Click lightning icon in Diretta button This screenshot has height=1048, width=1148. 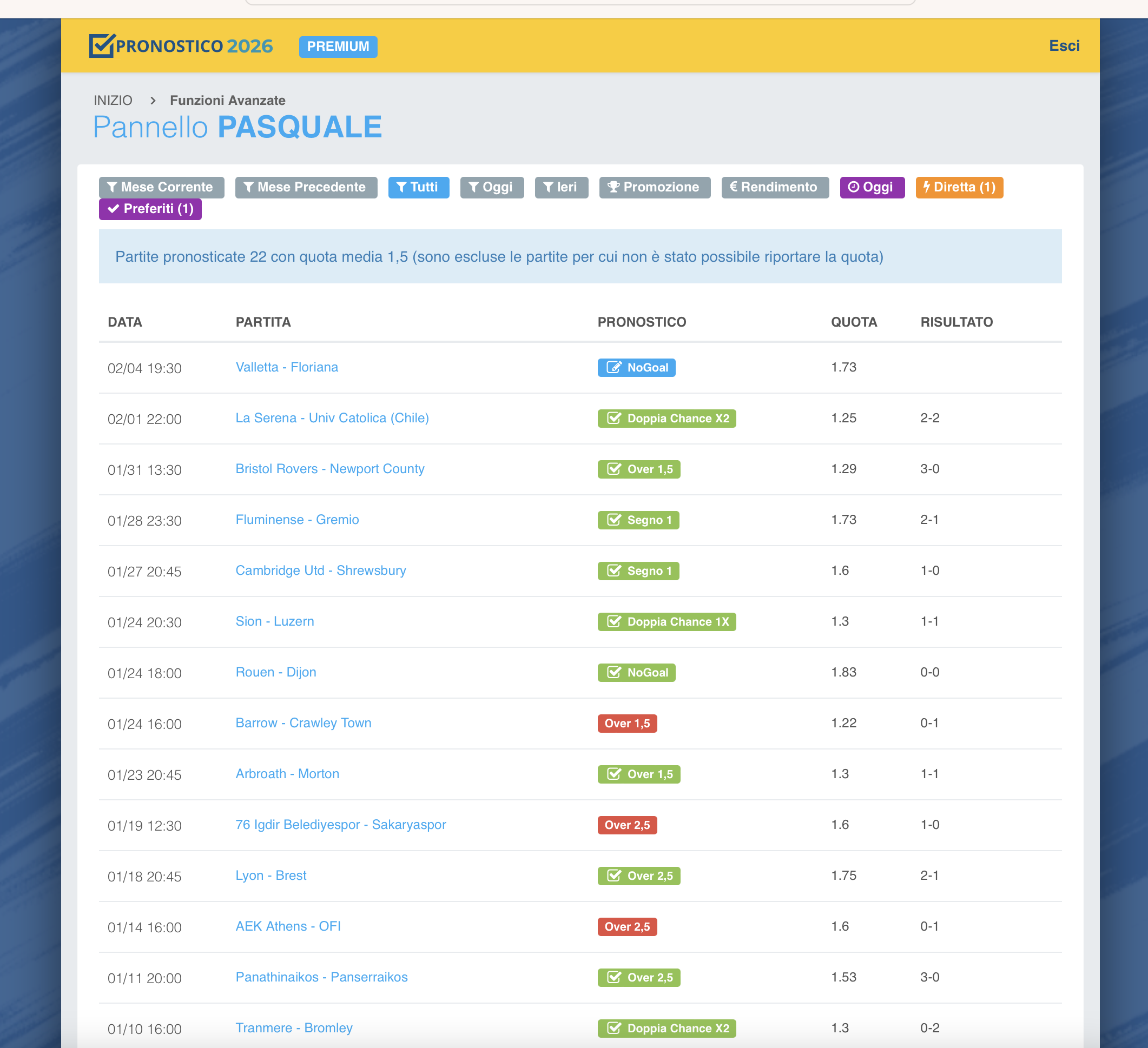point(927,187)
